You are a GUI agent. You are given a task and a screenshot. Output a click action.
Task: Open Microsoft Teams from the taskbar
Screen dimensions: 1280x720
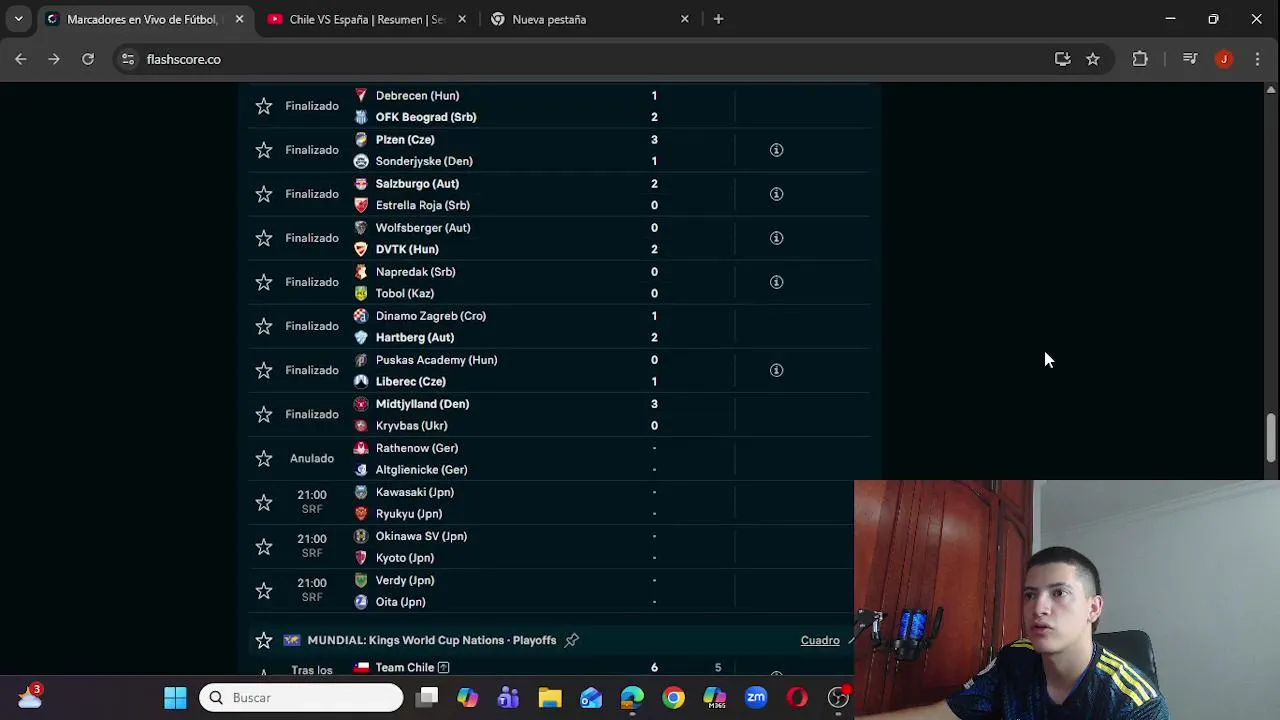click(509, 697)
